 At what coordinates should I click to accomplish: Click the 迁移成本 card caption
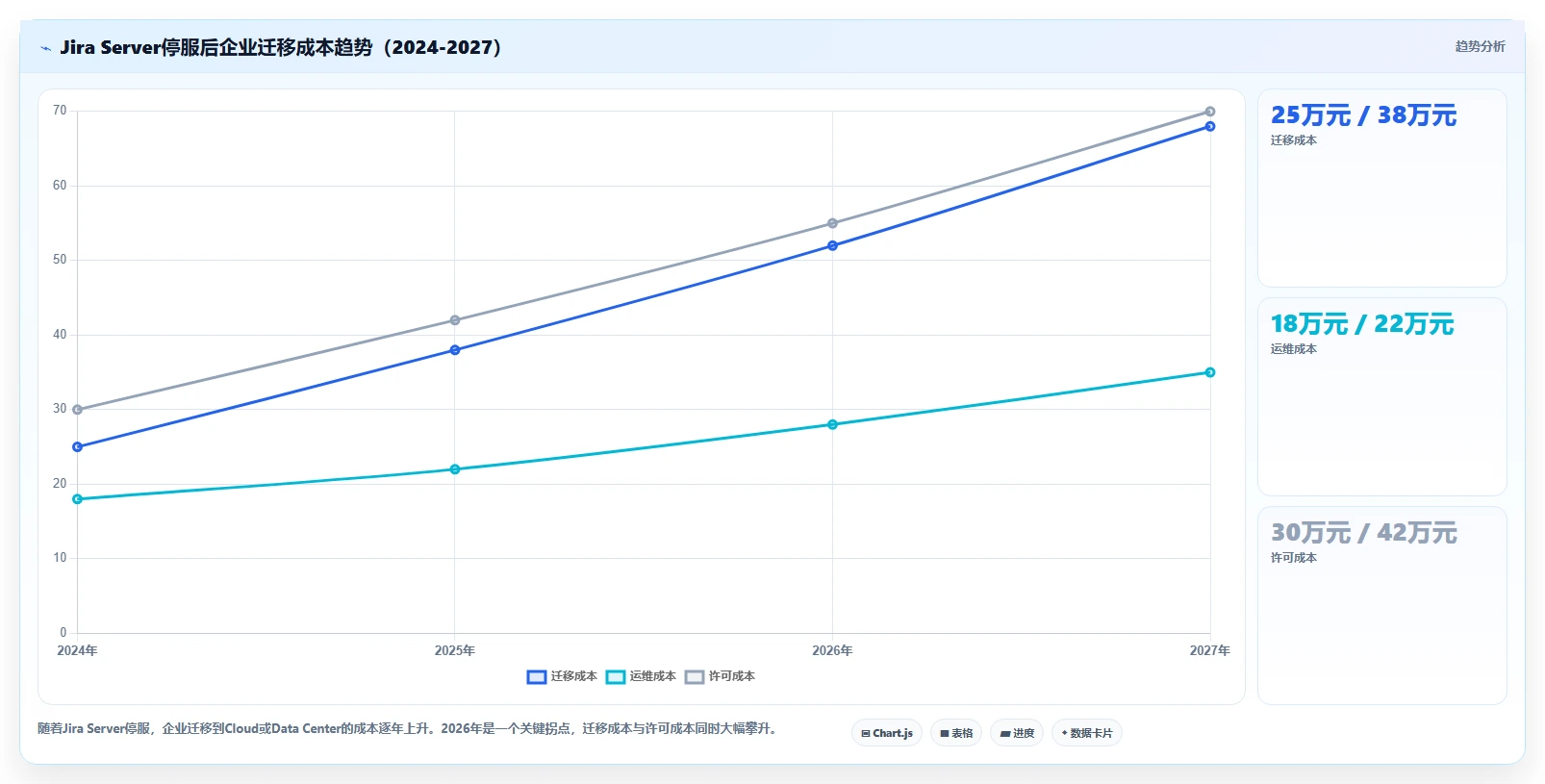(x=1293, y=140)
